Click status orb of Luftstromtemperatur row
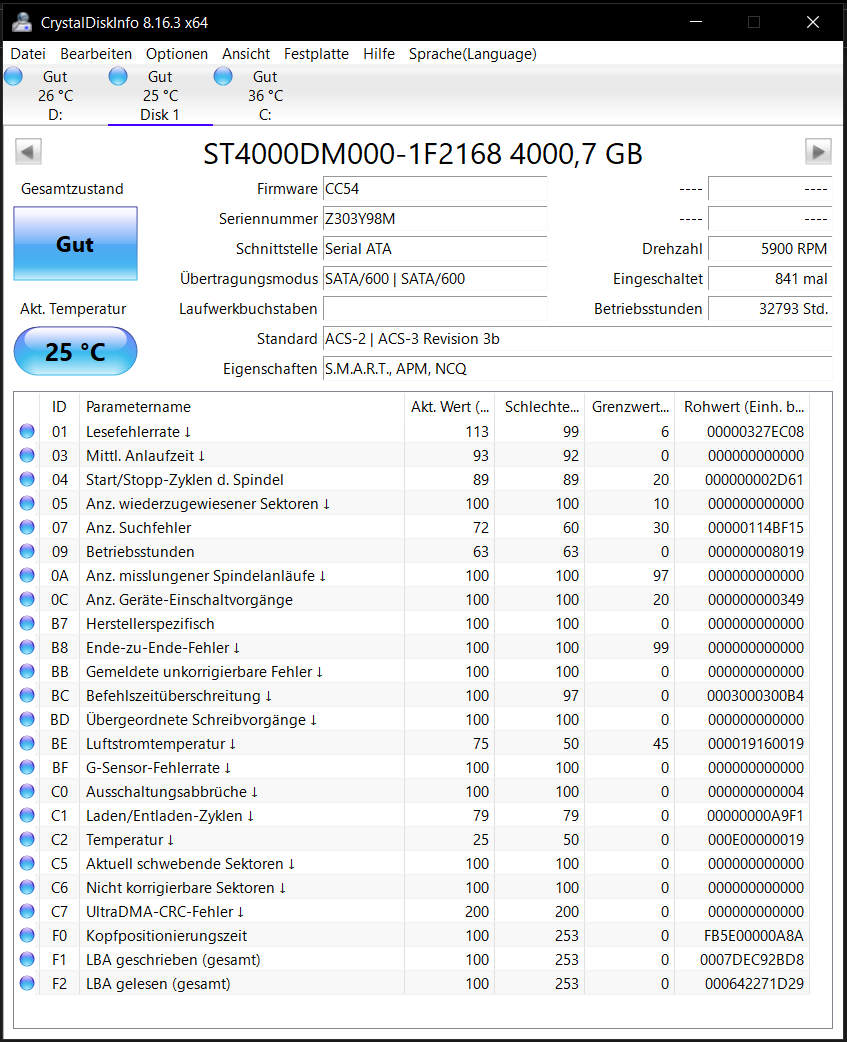Image resolution: width=847 pixels, height=1042 pixels. [27, 743]
